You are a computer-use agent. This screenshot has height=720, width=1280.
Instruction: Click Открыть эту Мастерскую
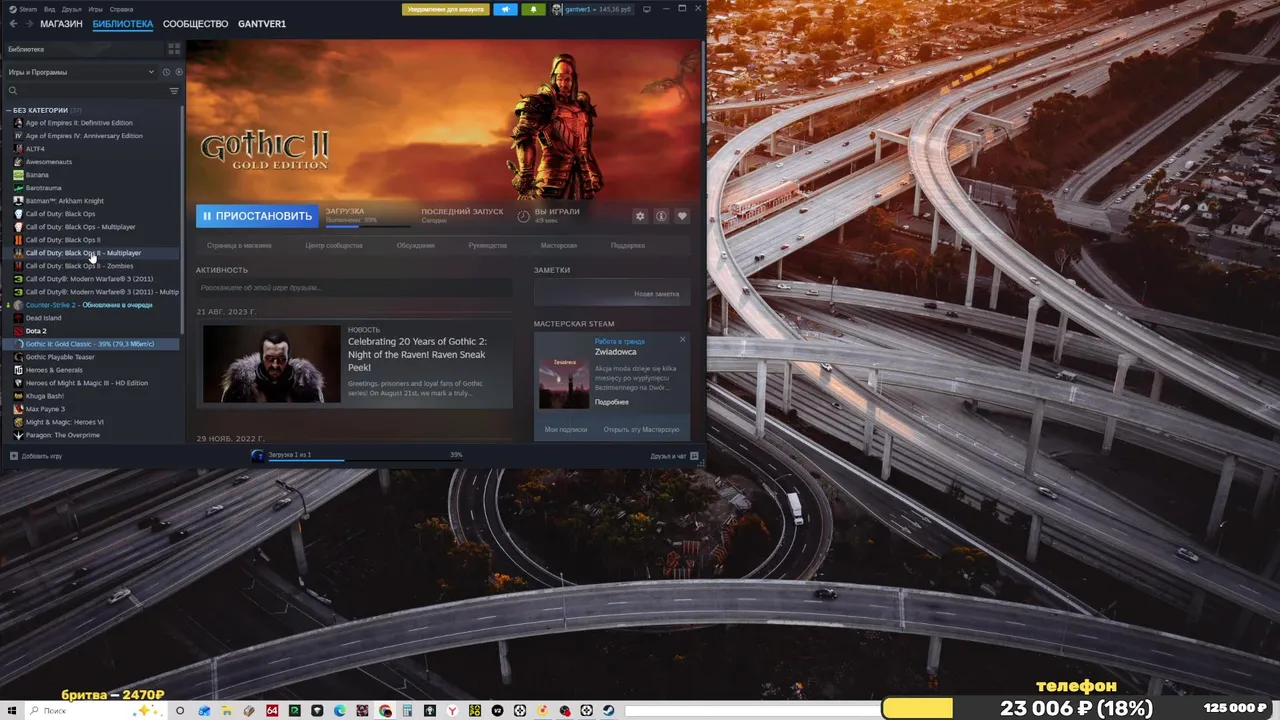[x=641, y=430]
